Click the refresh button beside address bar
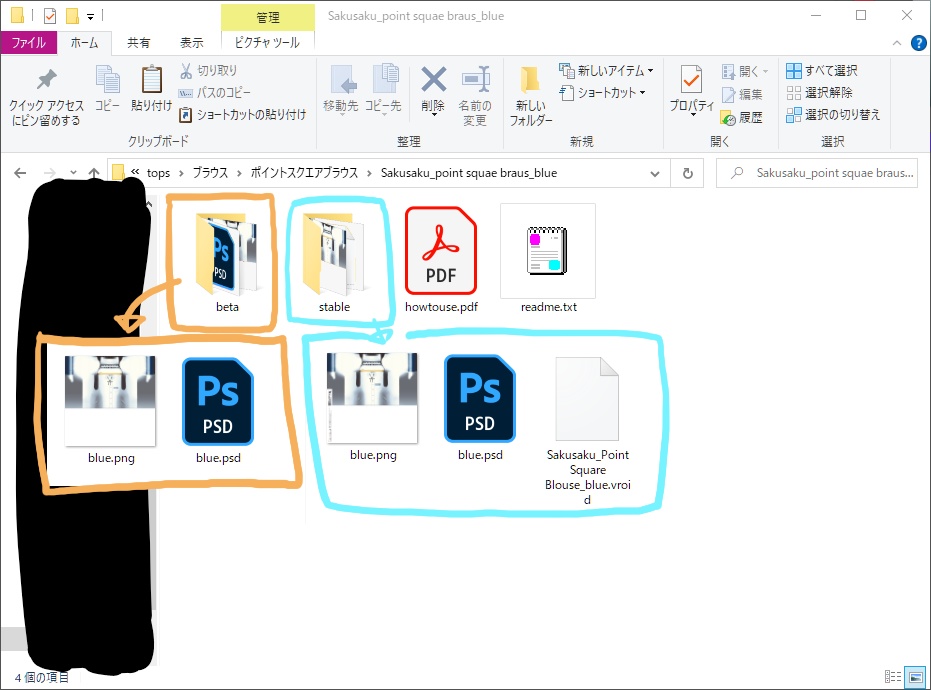Viewport: 931px width, 690px height. 688,173
